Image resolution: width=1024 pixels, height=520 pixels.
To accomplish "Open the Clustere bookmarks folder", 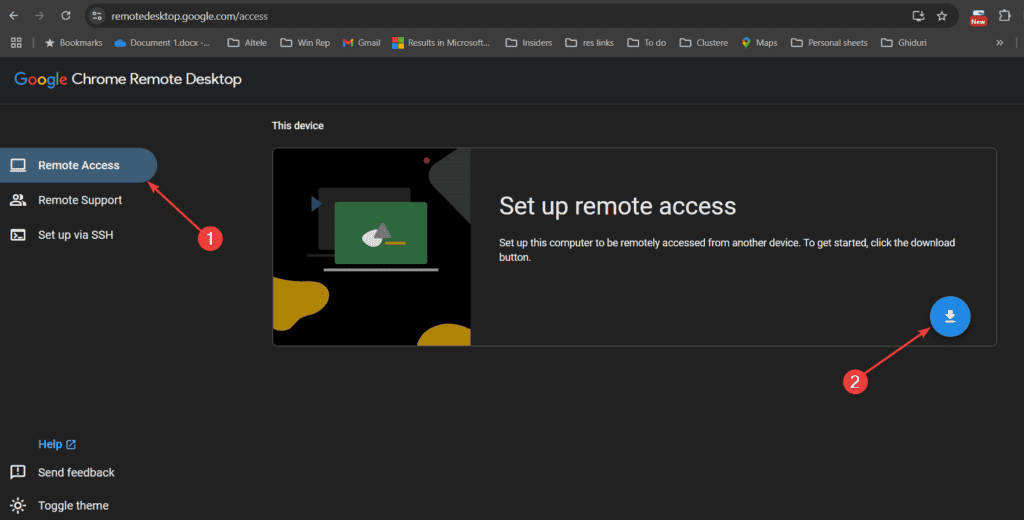I will coord(704,42).
